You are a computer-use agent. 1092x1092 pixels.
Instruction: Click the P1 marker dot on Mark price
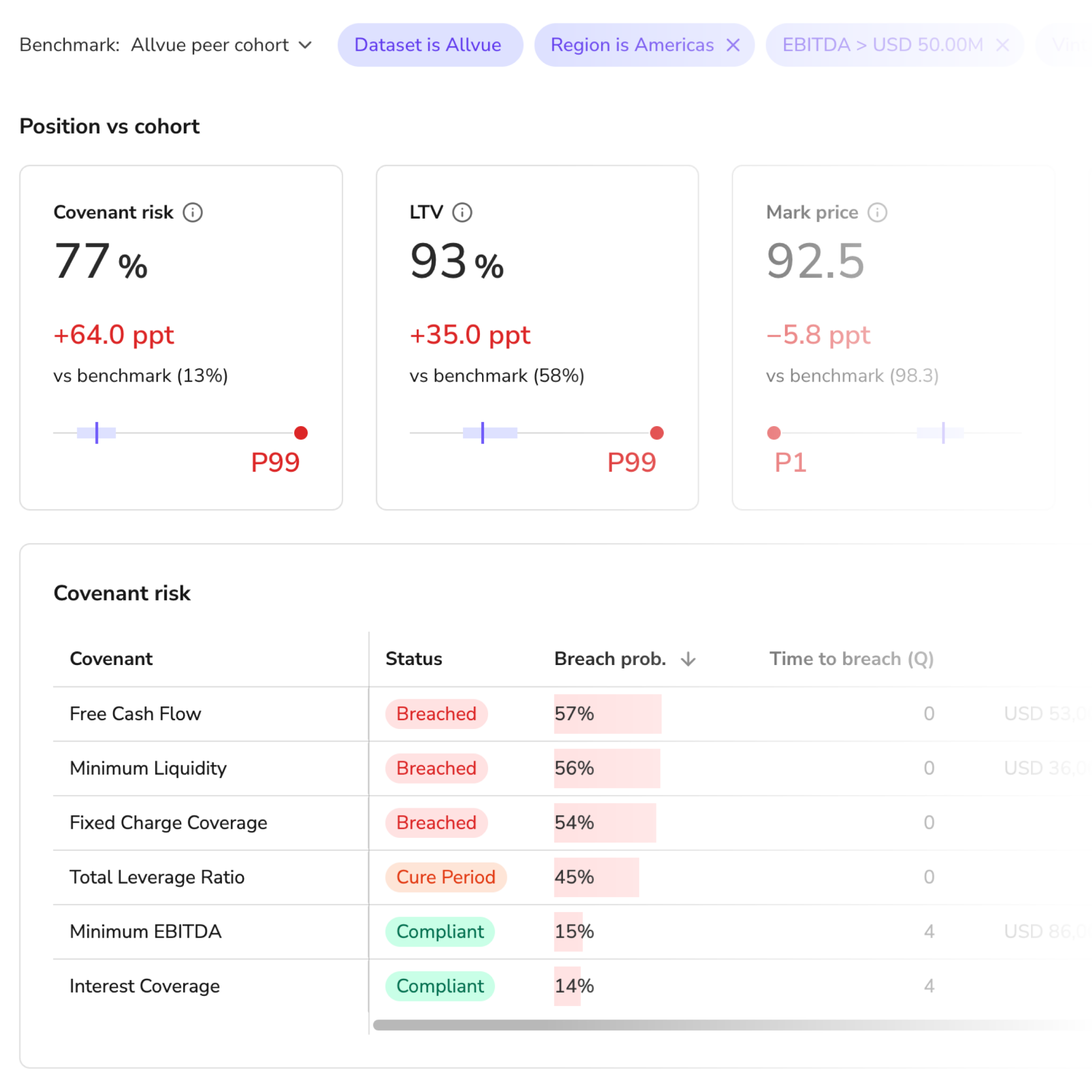pyautogui.click(x=774, y=433)
